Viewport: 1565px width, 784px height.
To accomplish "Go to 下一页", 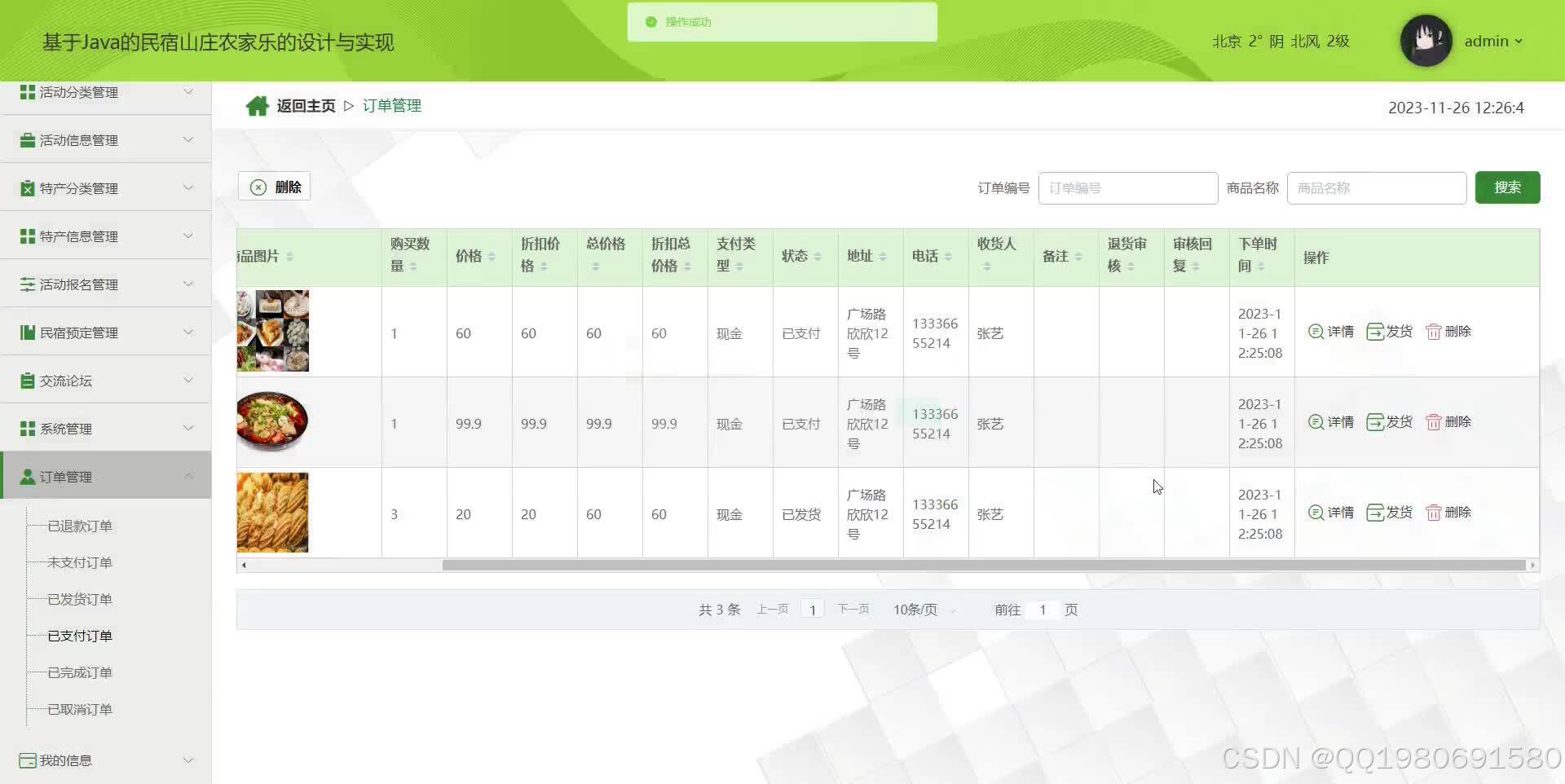I will (853, 610).
